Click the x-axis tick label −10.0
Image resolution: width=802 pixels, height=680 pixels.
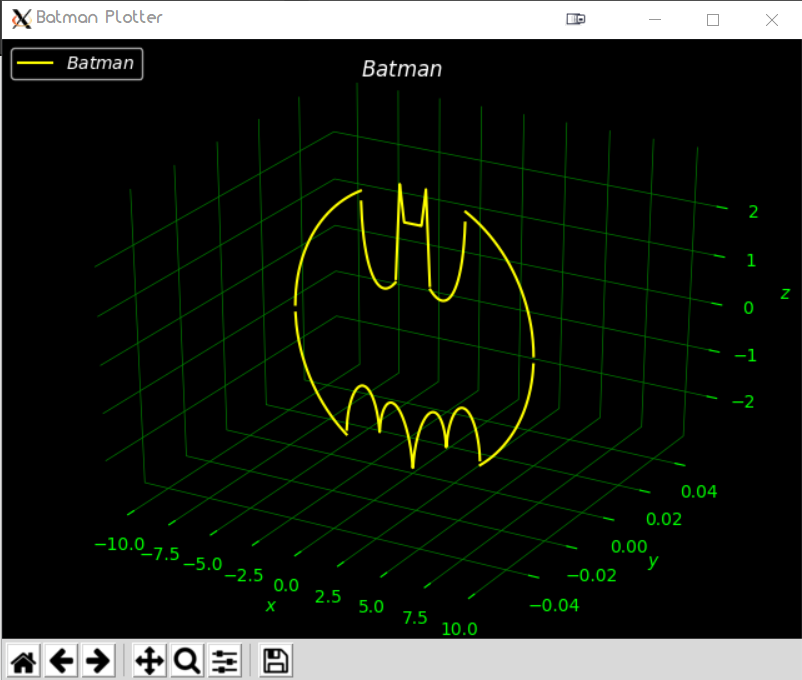point(120,544)
